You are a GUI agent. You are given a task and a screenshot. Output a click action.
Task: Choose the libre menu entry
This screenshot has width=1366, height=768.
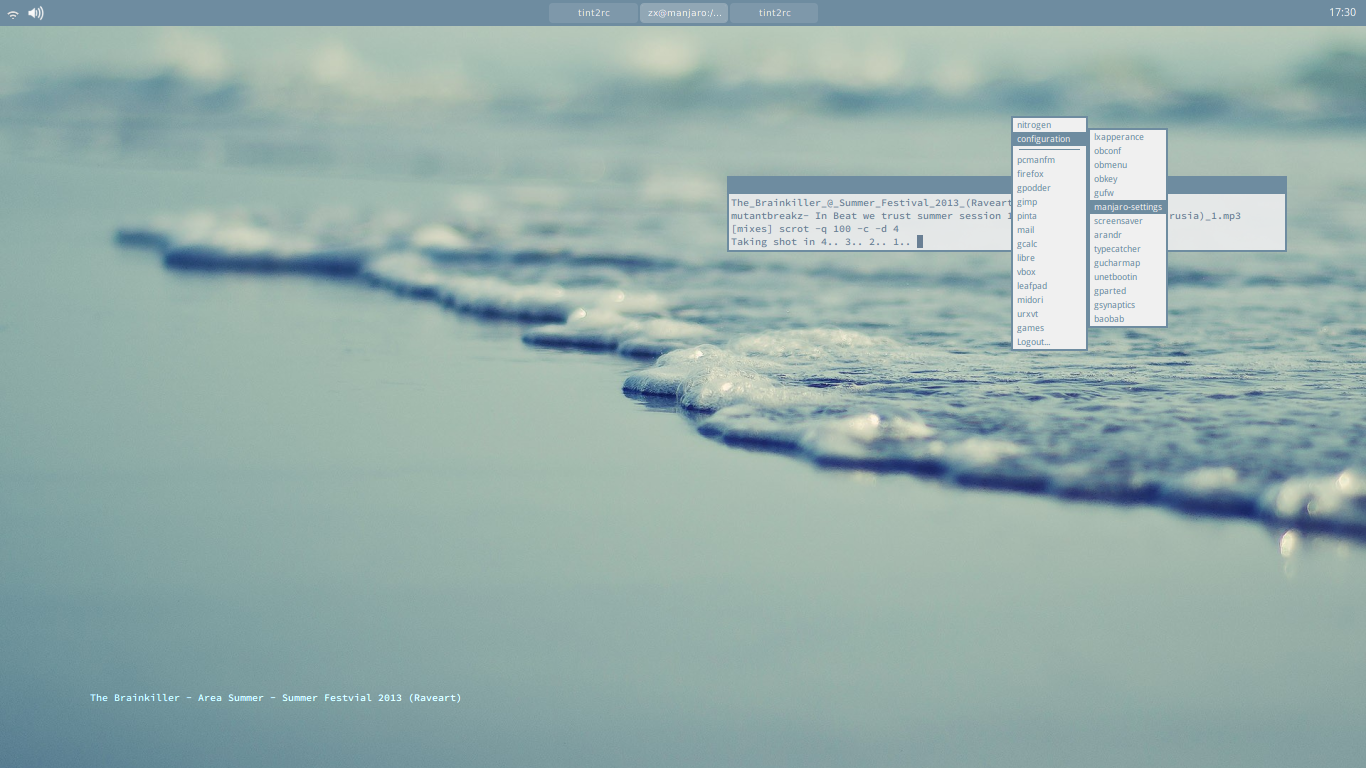point(1049,258)
